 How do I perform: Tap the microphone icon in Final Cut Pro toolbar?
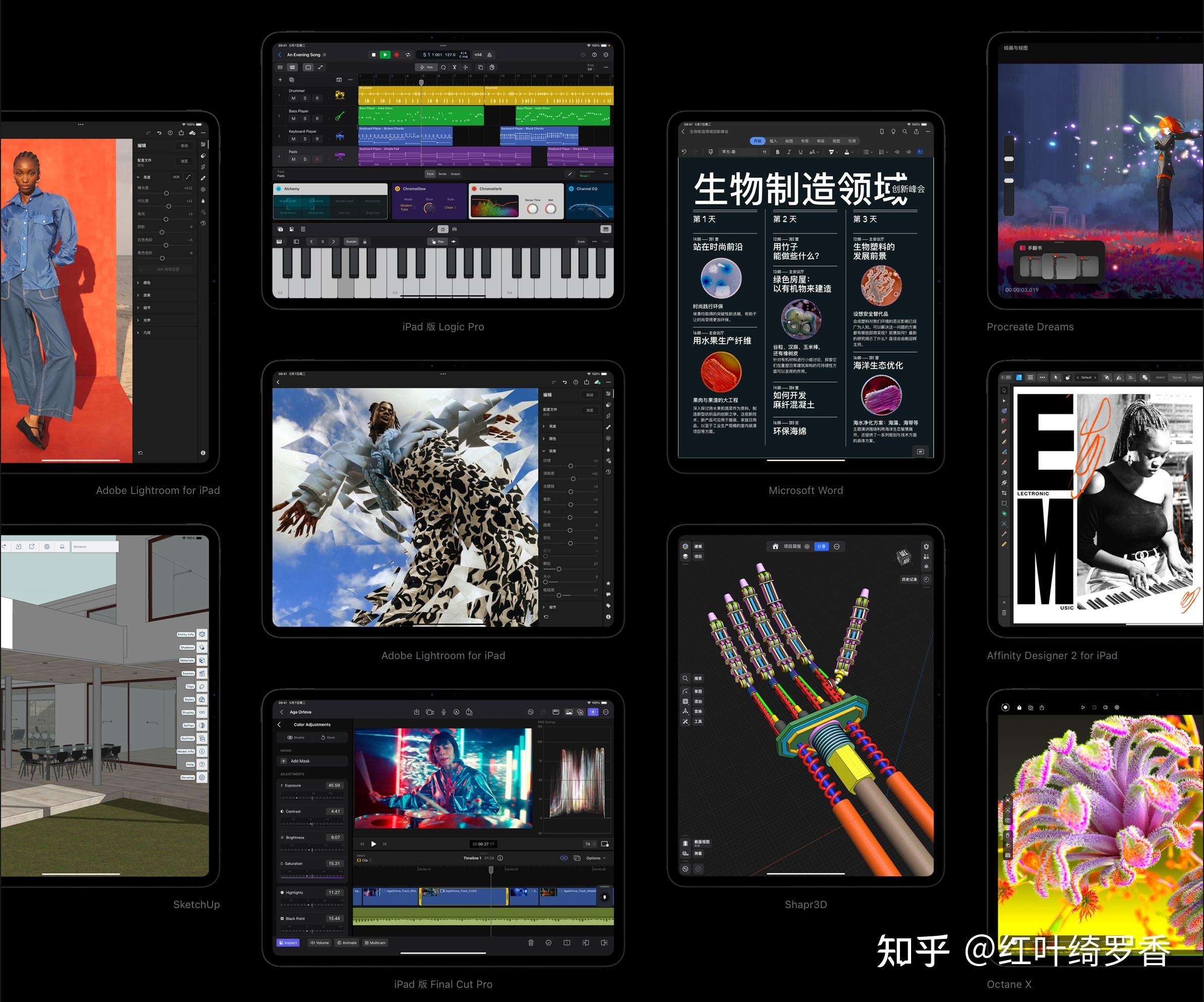[444, 713]
